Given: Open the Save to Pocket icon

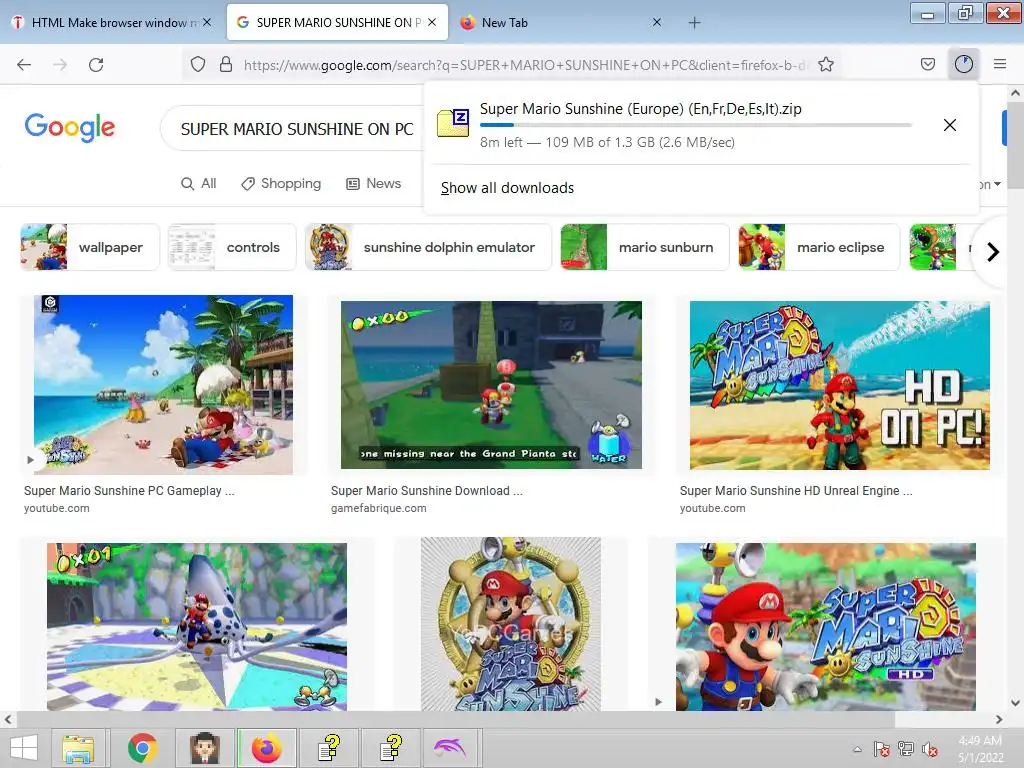Looking at the screenshot, I should (927, 64).
